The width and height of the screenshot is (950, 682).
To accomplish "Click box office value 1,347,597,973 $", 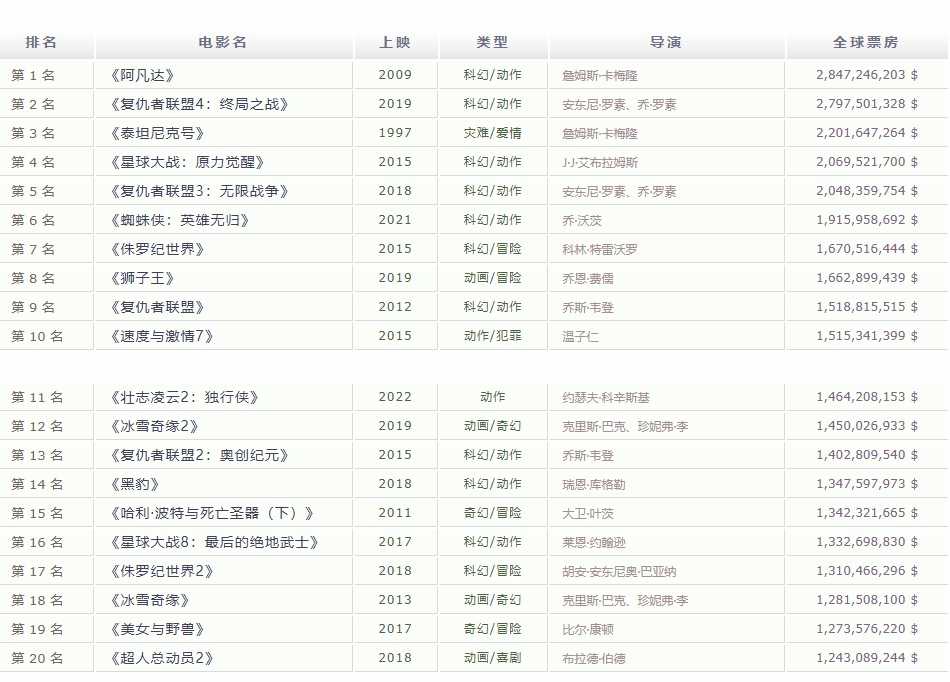I will click(867, 485).
